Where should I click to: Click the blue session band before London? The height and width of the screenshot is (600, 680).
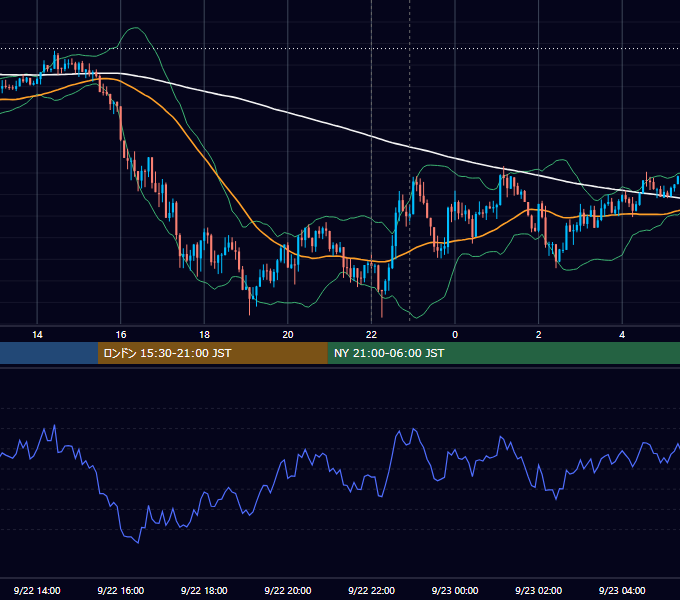click(49, 353)
